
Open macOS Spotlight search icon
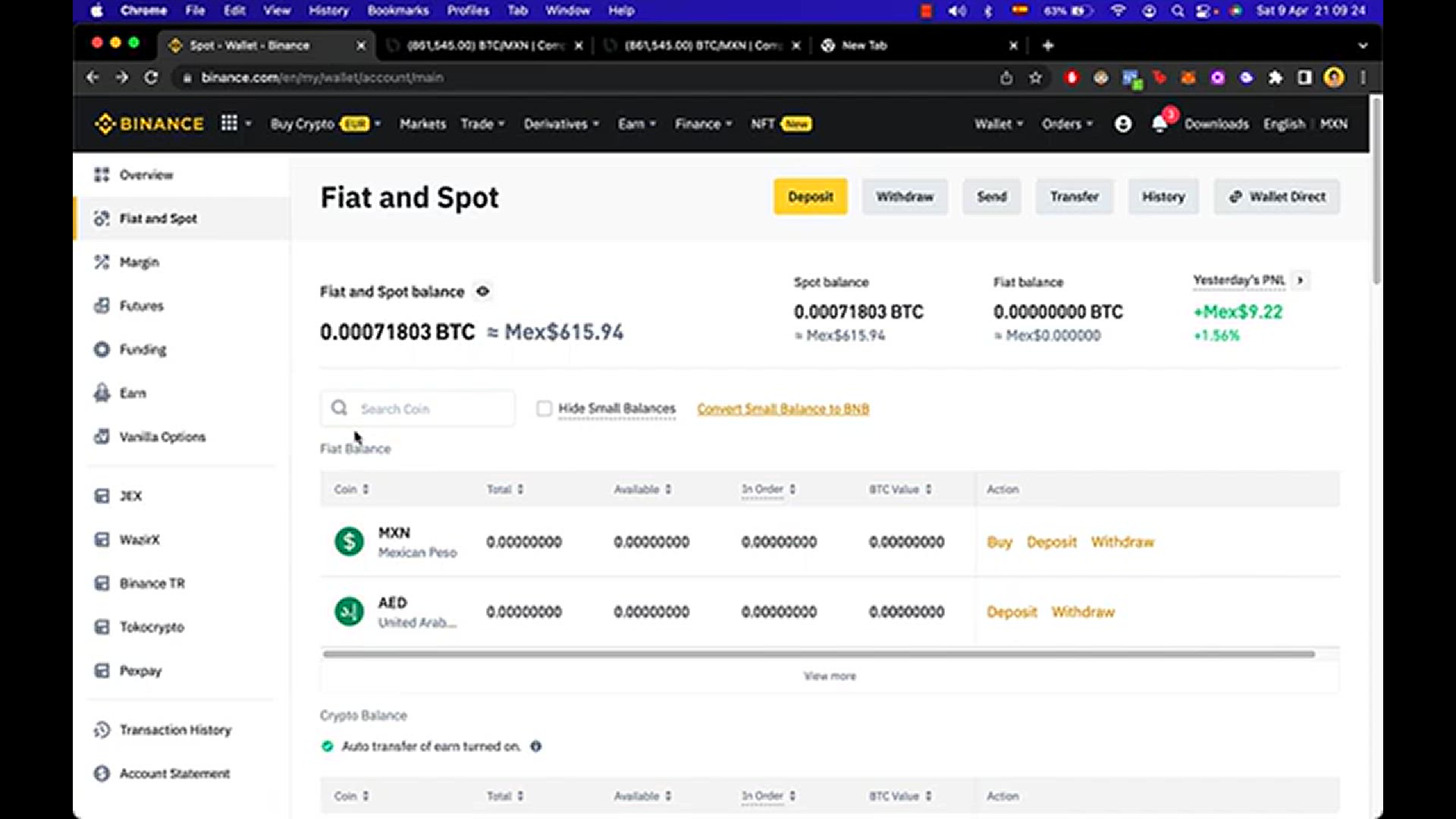(1178, 11)
